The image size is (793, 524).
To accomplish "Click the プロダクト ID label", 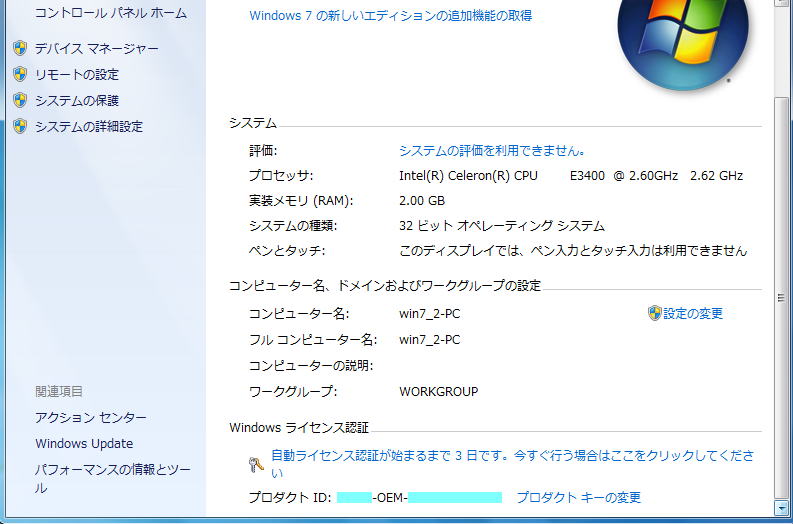I will (x=290, y=497).
